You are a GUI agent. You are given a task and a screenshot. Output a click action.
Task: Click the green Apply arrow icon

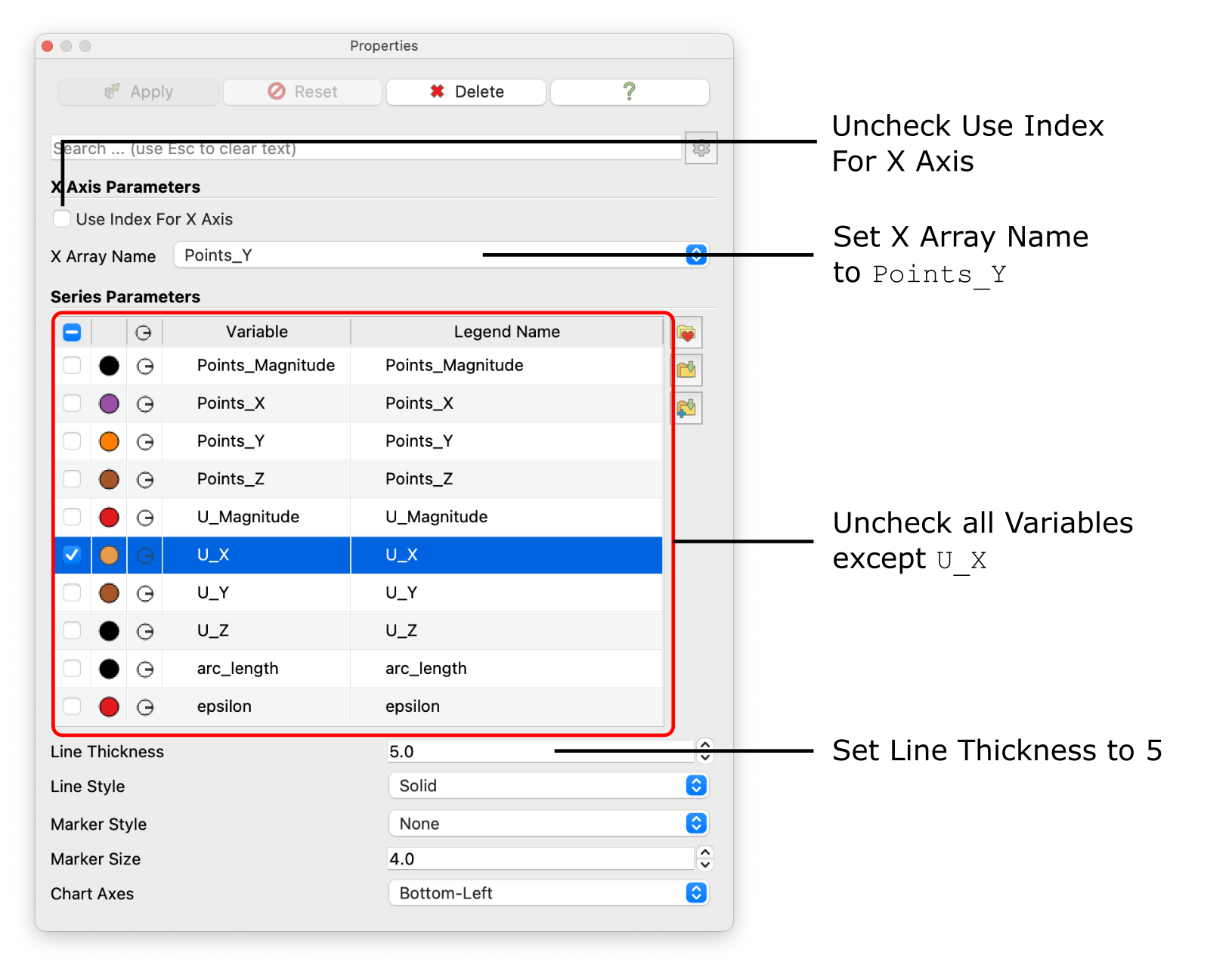pos(112,91)
